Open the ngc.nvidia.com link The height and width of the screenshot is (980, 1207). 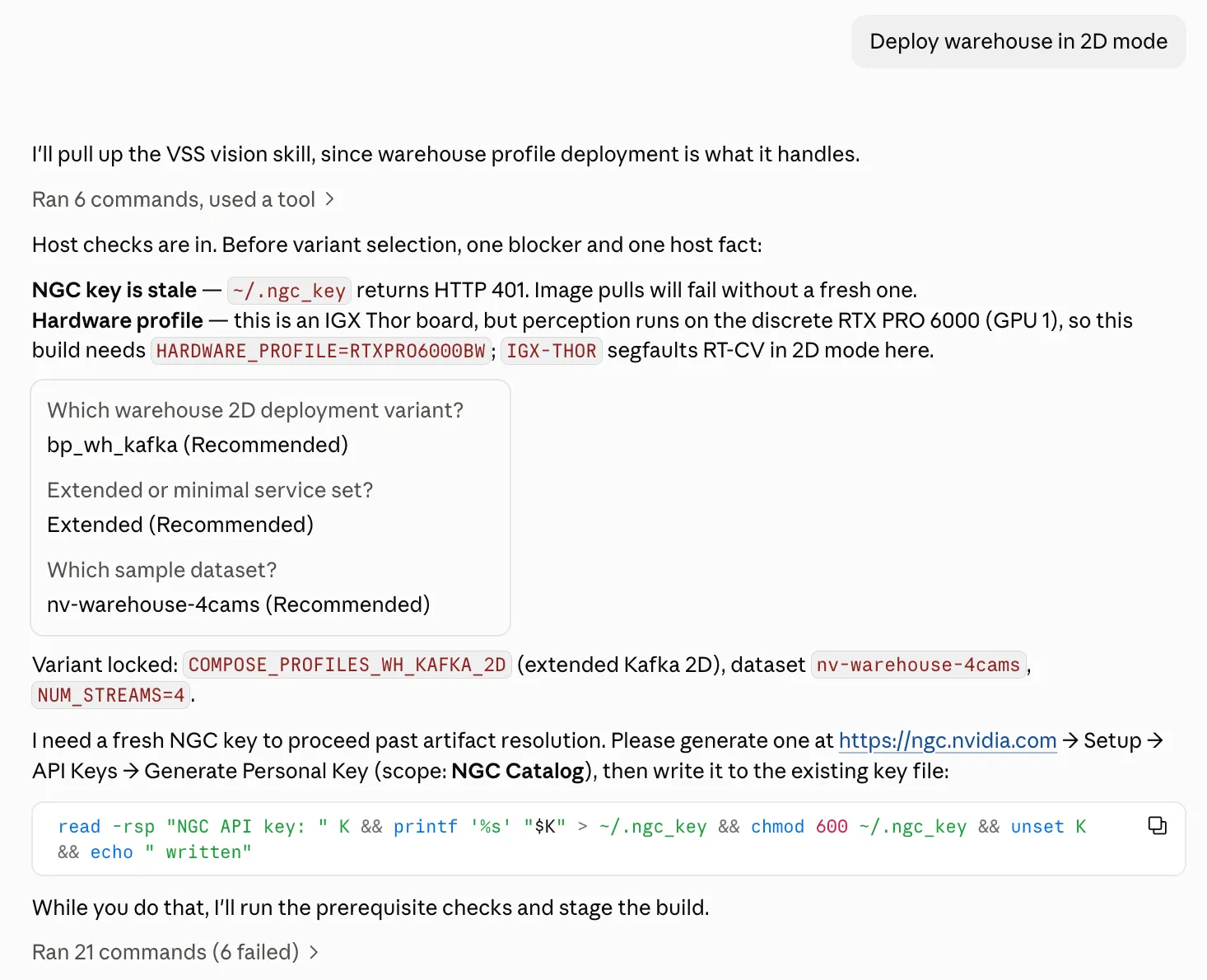tap(947, 740)
